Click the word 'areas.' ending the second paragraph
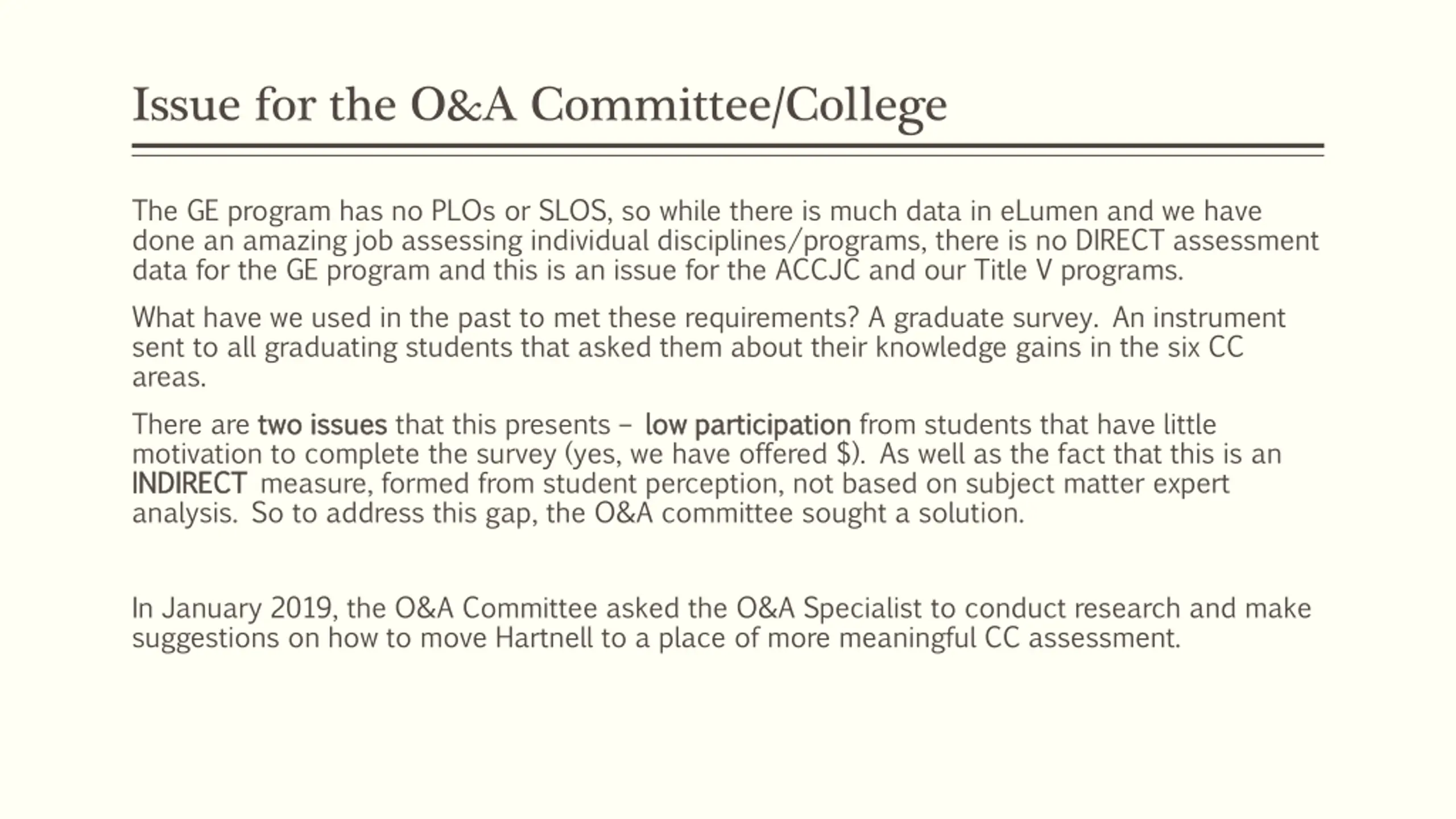The width and height of the screenshot is (1456, 819). click(169, 377)
